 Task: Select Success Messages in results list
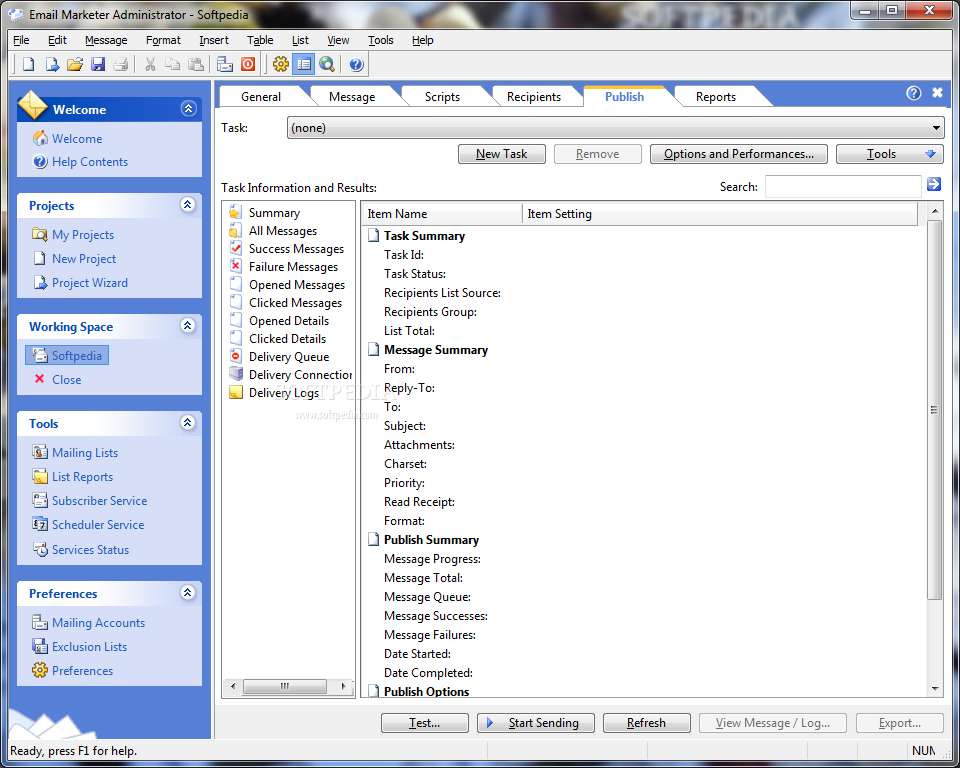[296, 249]
